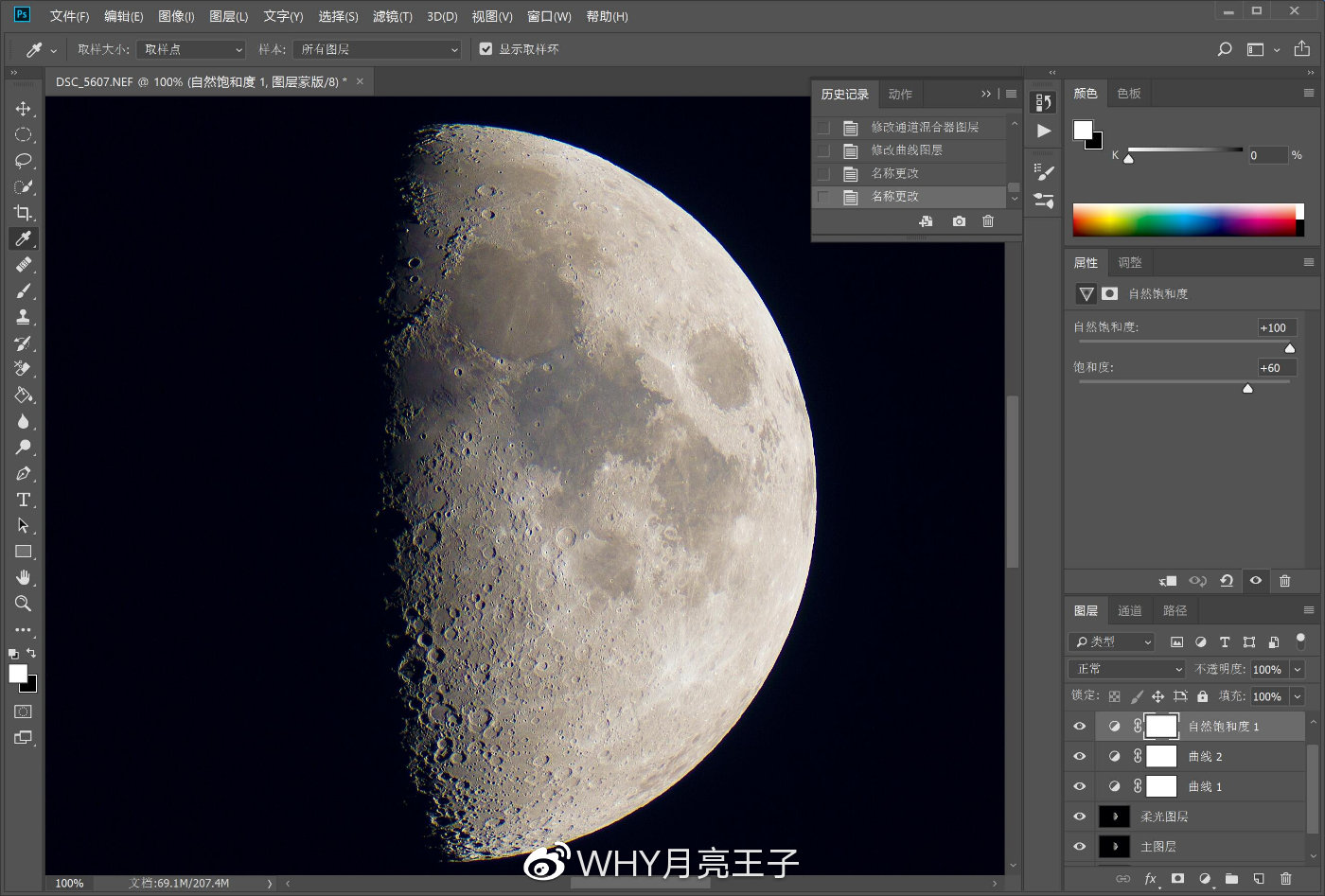This screenshot has width=1325, height=896.
Task: Switch to the 动作 tab
Action: click(x=901, y=94)
